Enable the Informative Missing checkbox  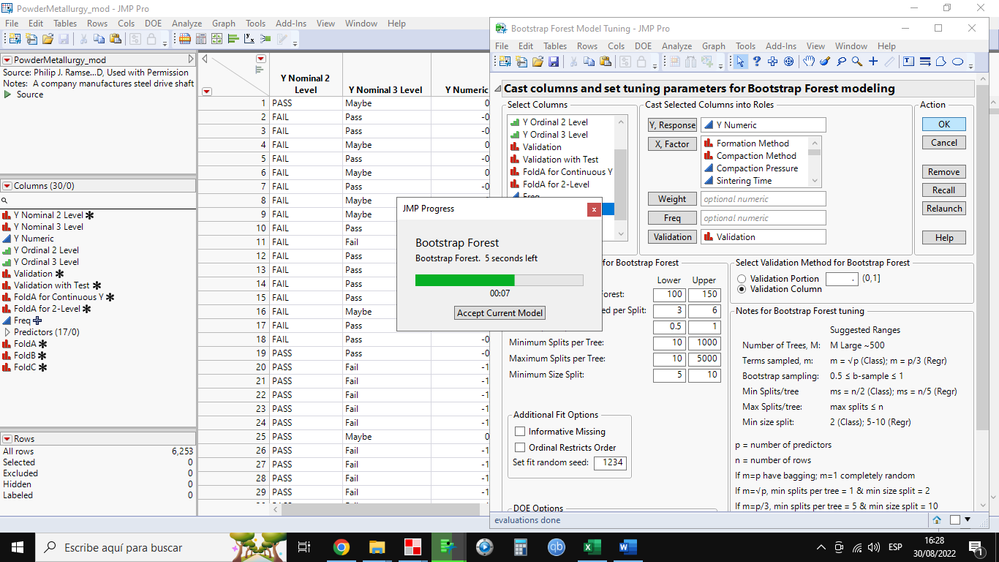tap(520, 432)
